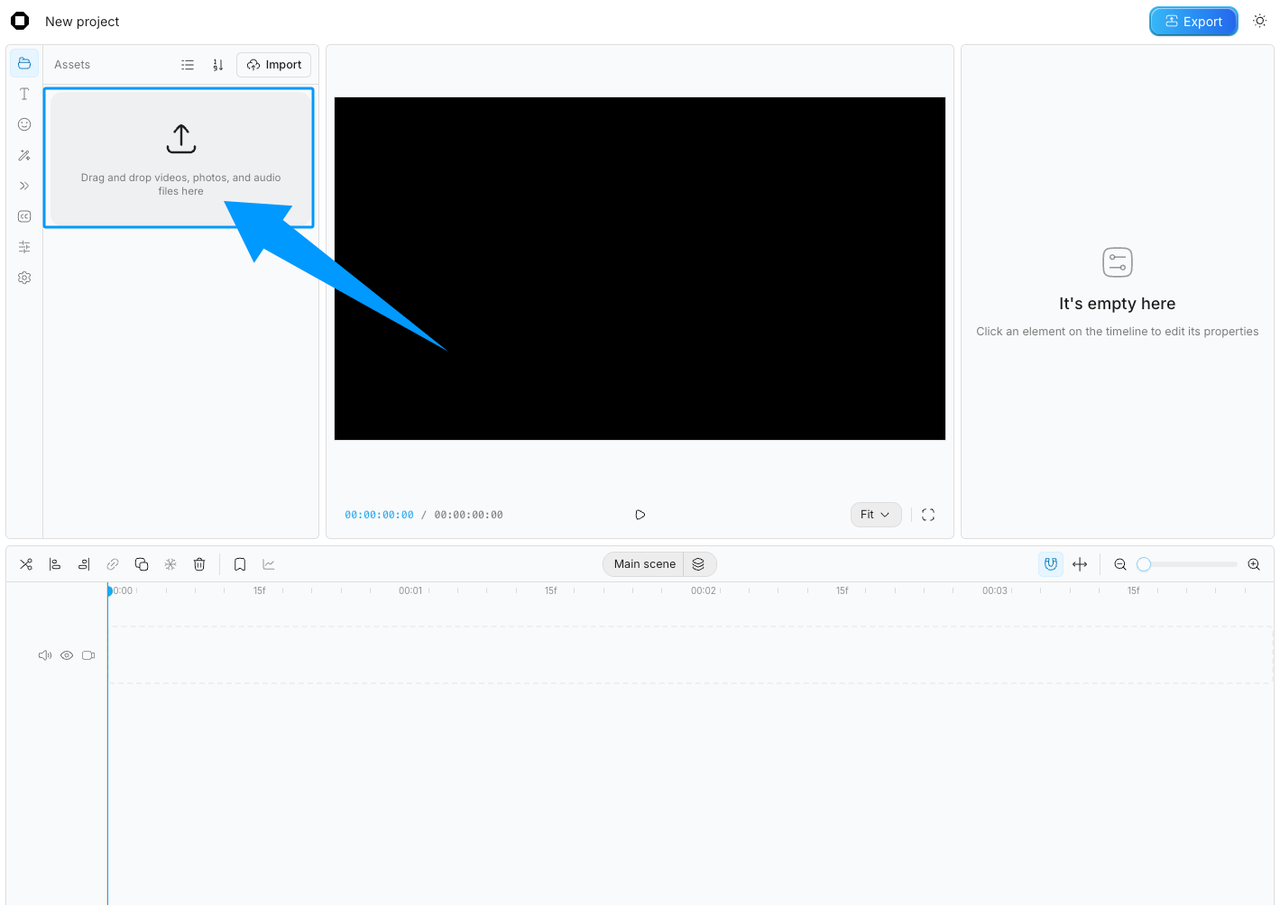The image size is (1280, 905).
Task: Click the Export button
Action: (1193, 21)
